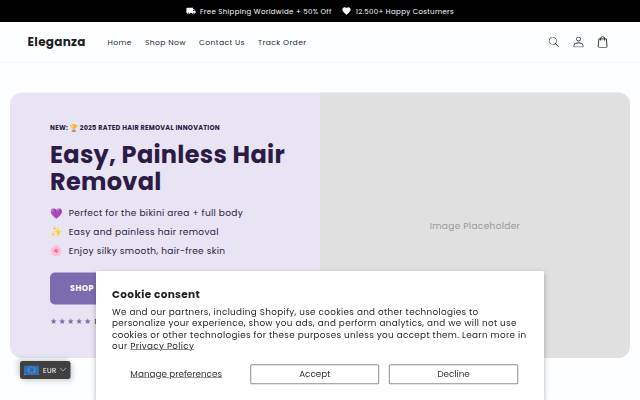640x400 pixels.
Task: Click the heart icon in the announcement bar
Action: pyautogui.click(x=346, y=11)
